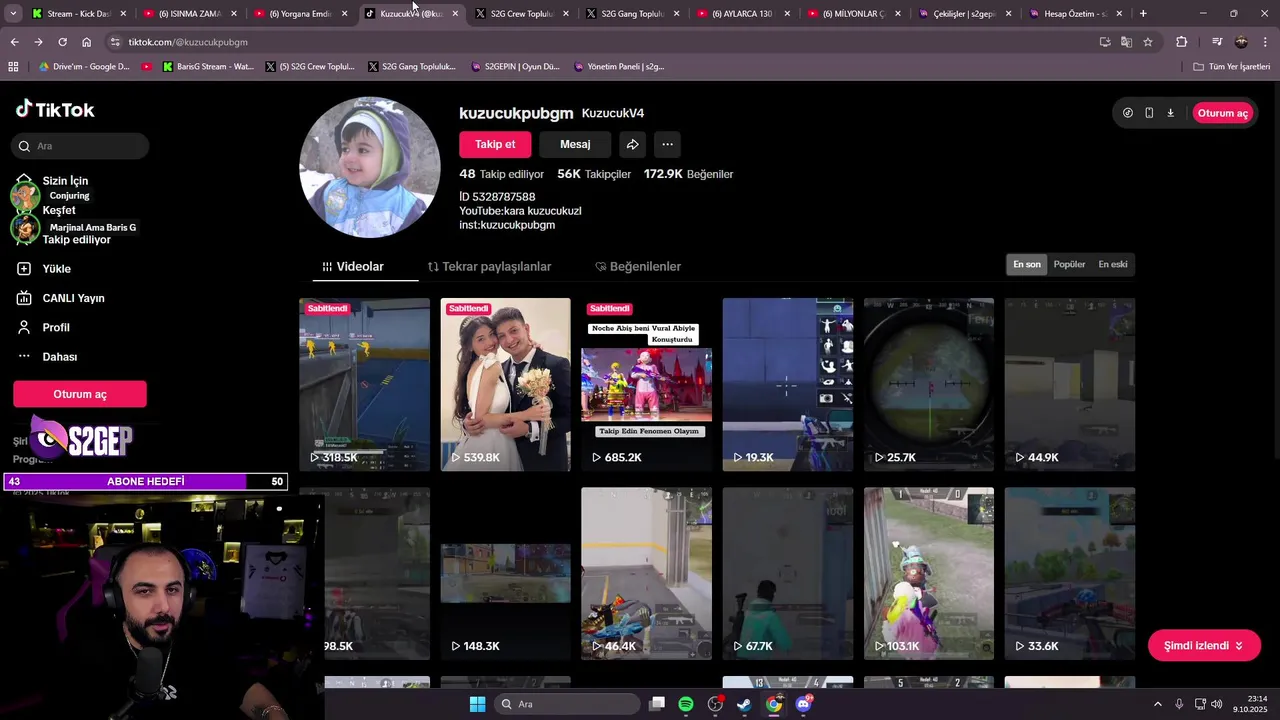This screenshot has height=720, width=1280.
Task: Switch to AYLARCA 130 browser tab
Action: point(742,14)
